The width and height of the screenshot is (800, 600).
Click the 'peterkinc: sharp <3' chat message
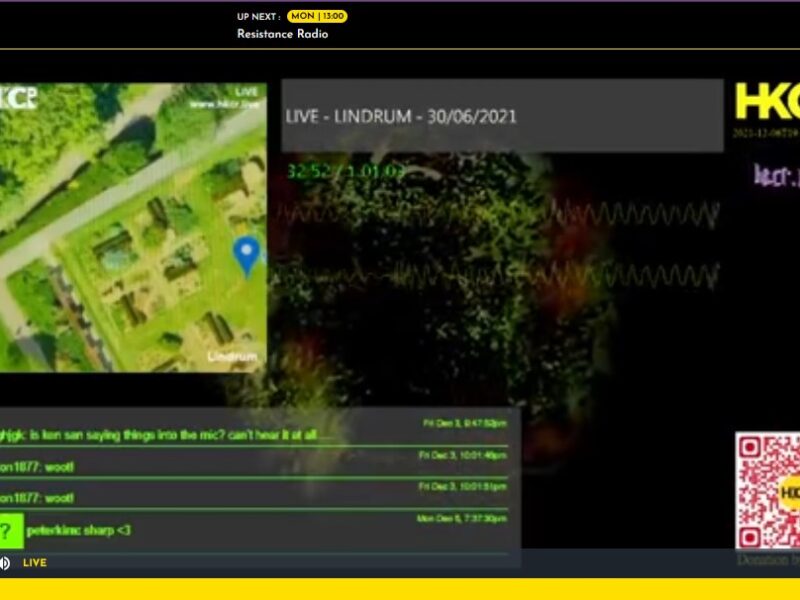click(x=79, y=531)
